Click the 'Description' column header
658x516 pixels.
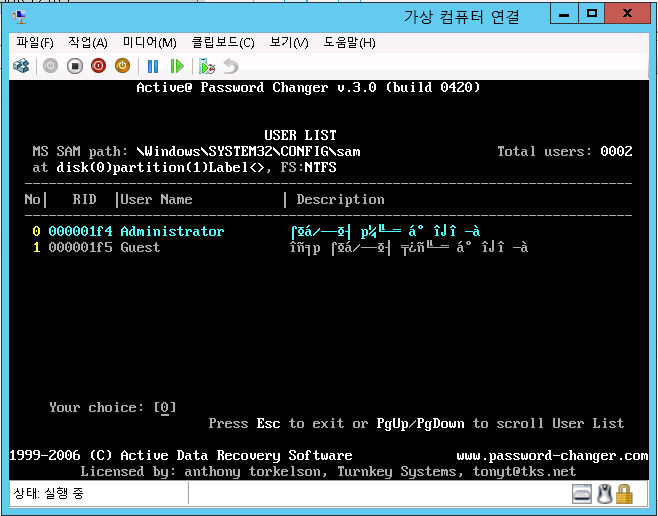(x=340, y=199)
